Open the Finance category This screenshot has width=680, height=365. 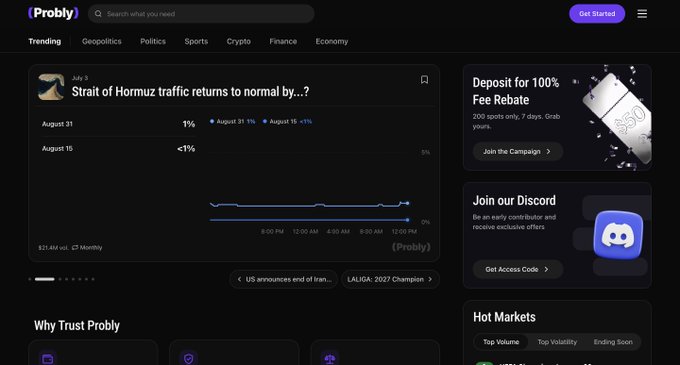click(x=283, y=41)
